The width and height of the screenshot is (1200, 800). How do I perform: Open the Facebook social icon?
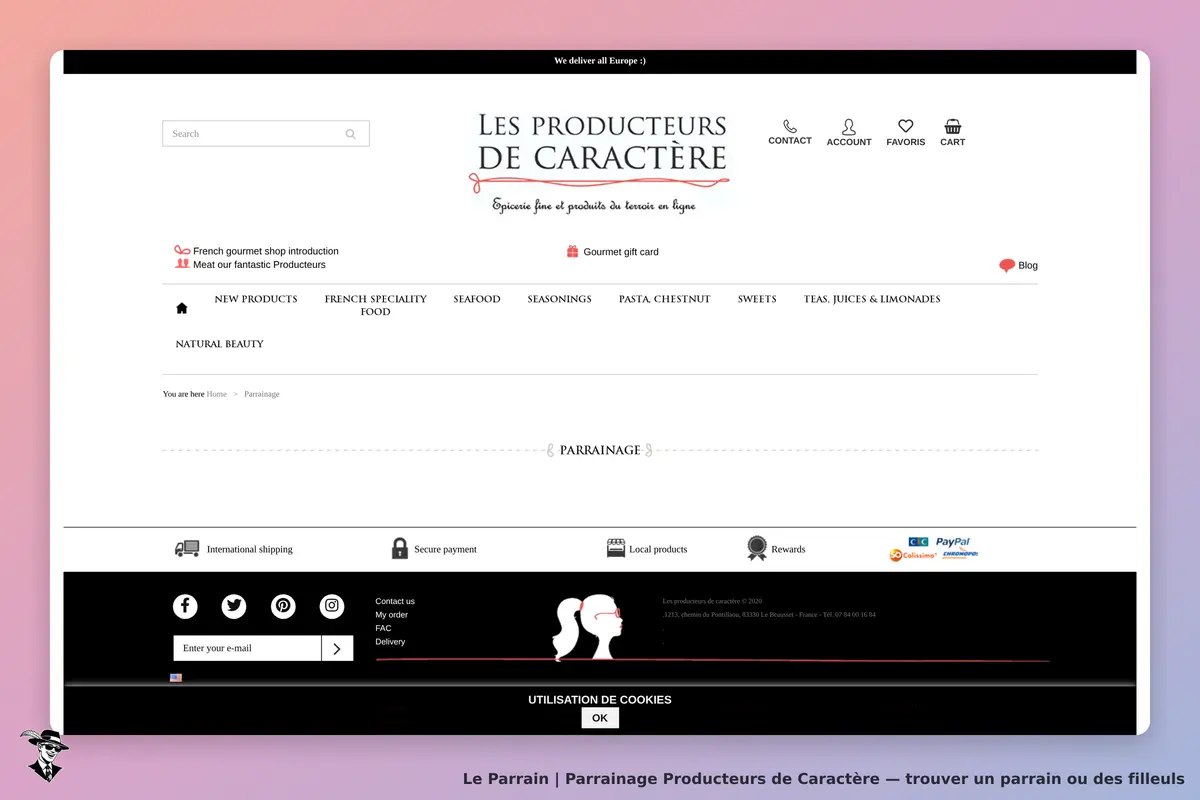pos(185,606)
